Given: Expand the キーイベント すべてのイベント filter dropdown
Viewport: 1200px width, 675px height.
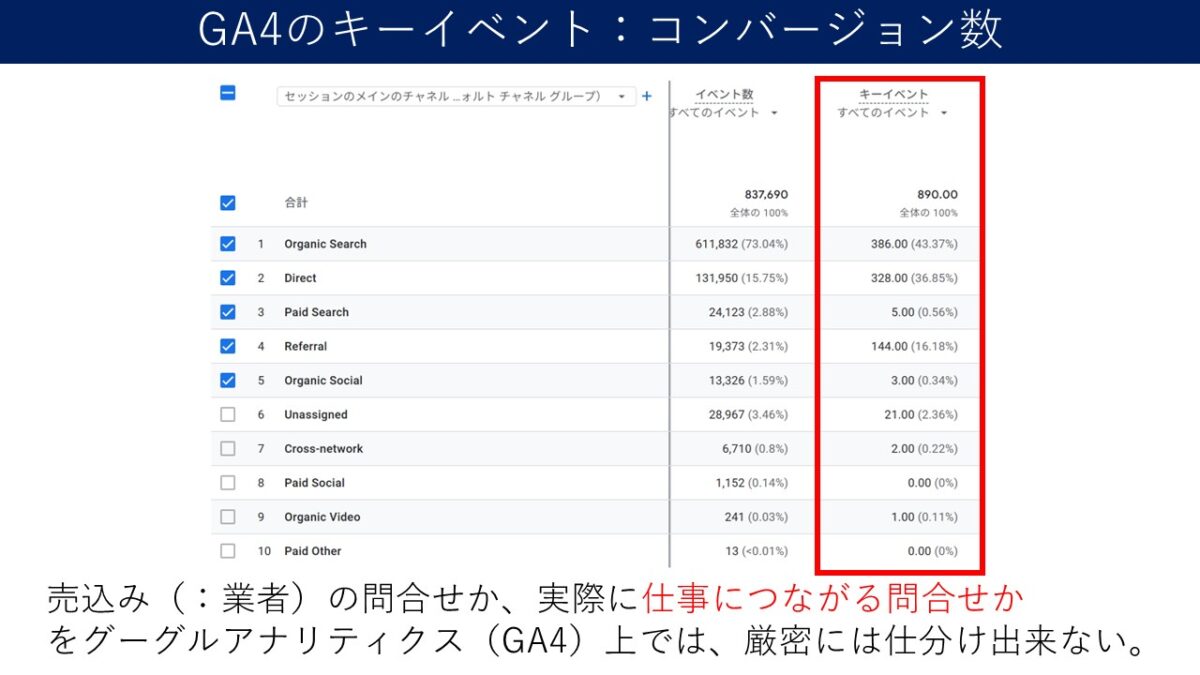Looking at the screenshot, I should [893, 113].
